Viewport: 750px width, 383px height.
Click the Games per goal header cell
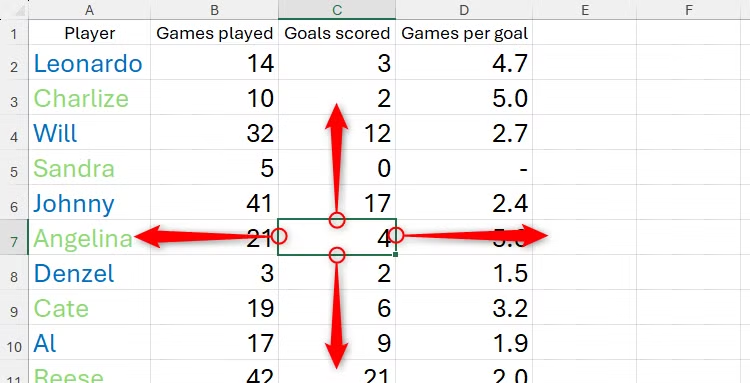click(x=464, y=33)
